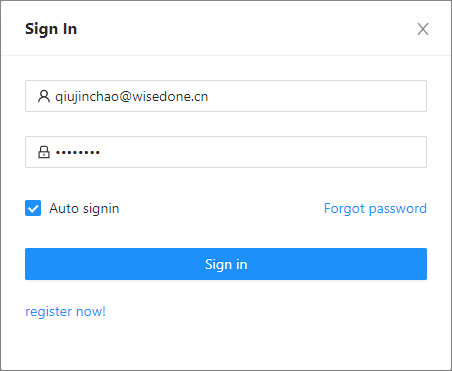Click the Sign In dialog title

point(51,29)
